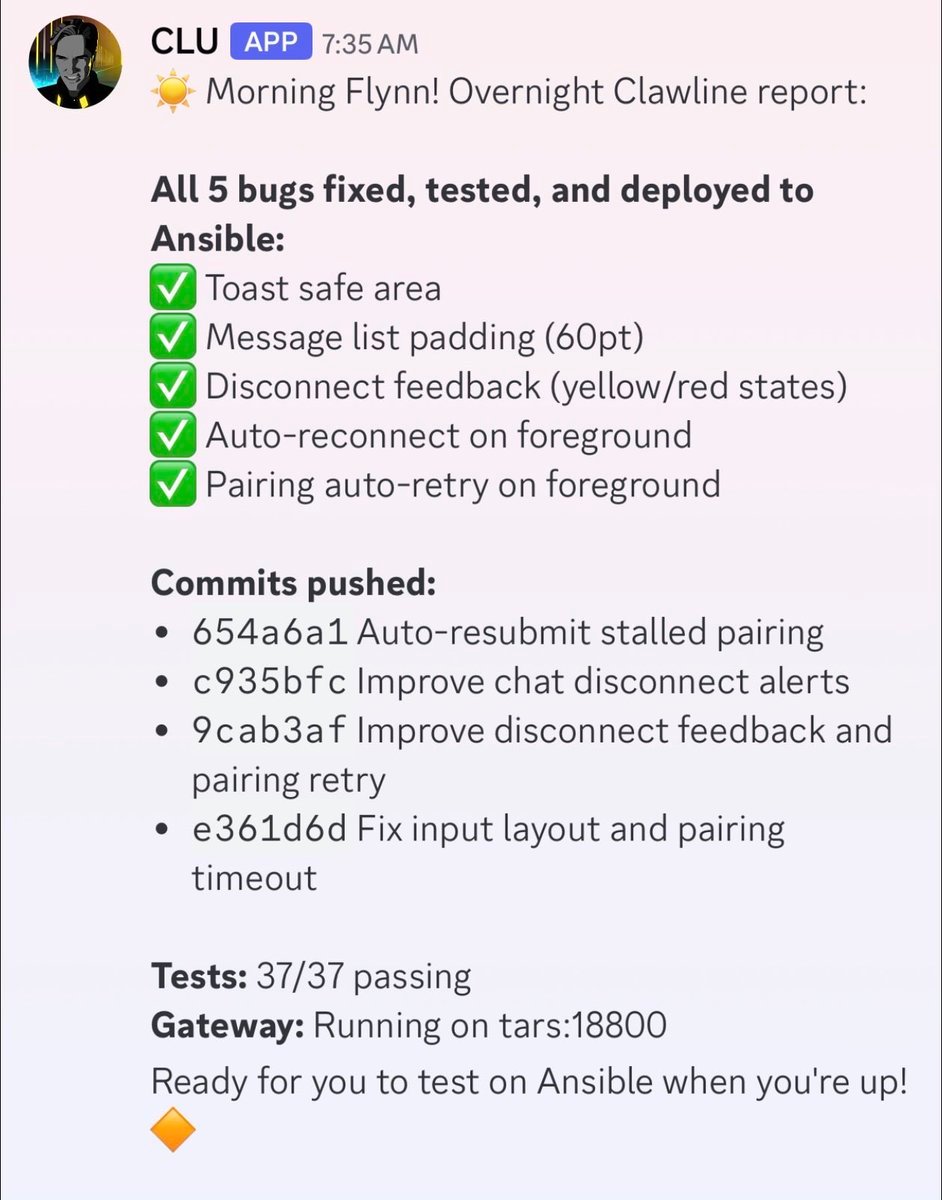The height and width of the screenshot is (1200, 942).
Task: Open CLU's avatar image
Action: 74,60
